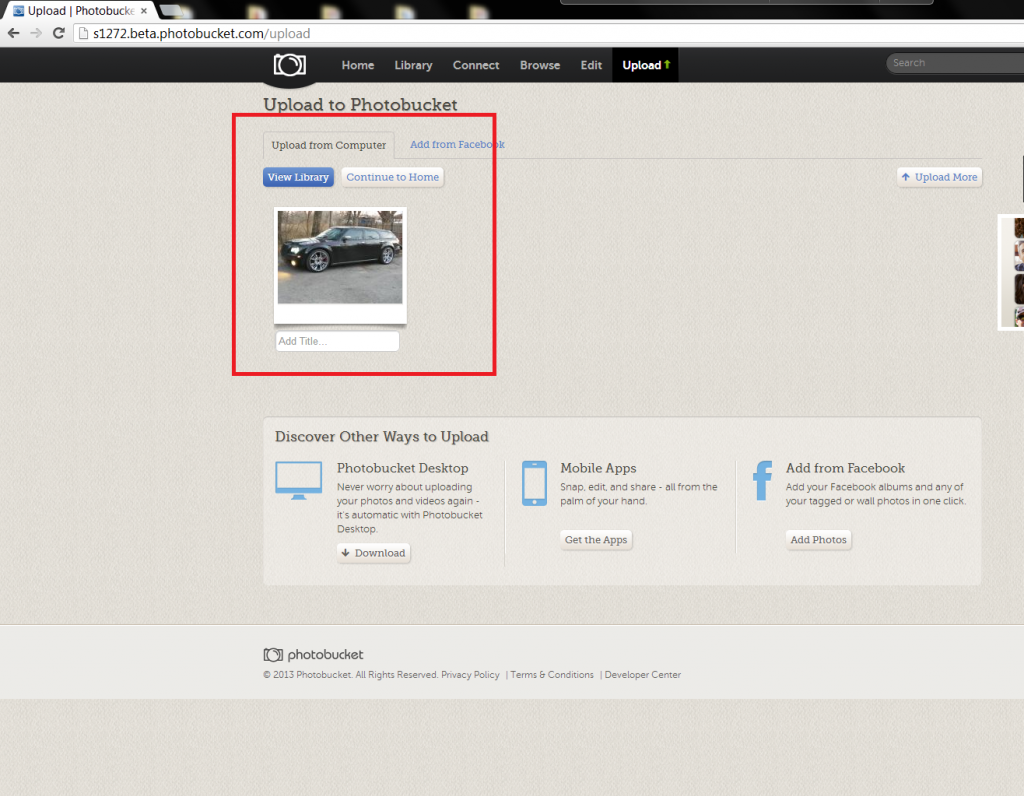Click the Download button for Photobucket Desktop
Viewport: 1024px width, 796px height.
pos(373,553)
